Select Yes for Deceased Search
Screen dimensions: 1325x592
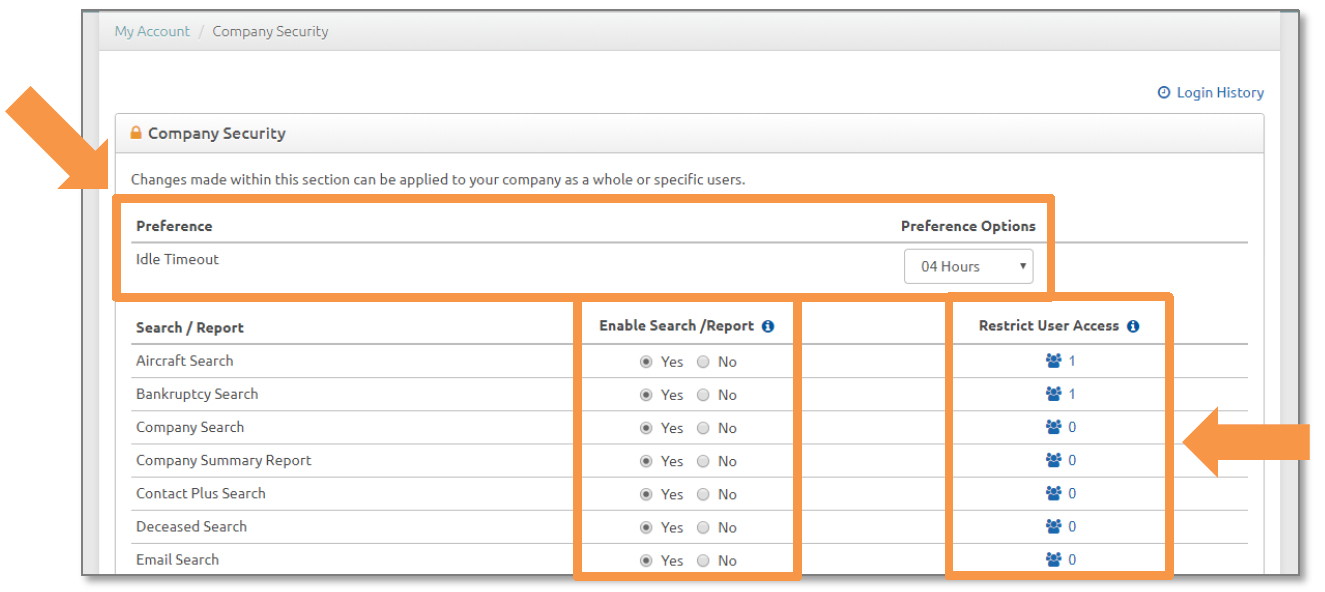(646, 527)
